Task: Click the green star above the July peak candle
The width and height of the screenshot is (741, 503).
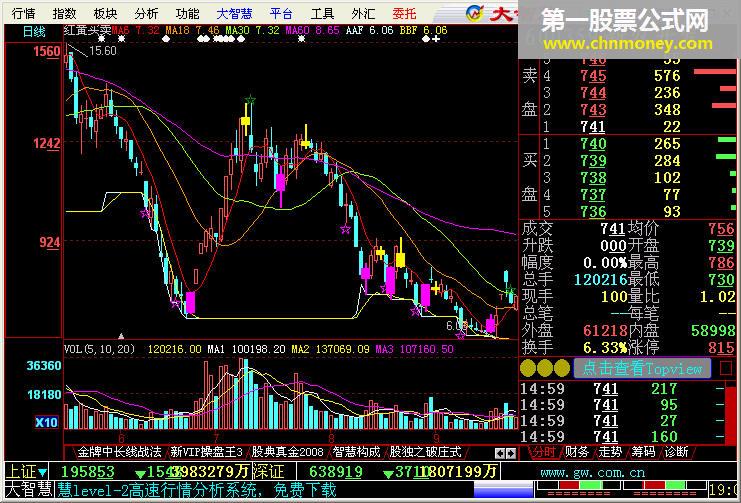Action: [250, 100]
